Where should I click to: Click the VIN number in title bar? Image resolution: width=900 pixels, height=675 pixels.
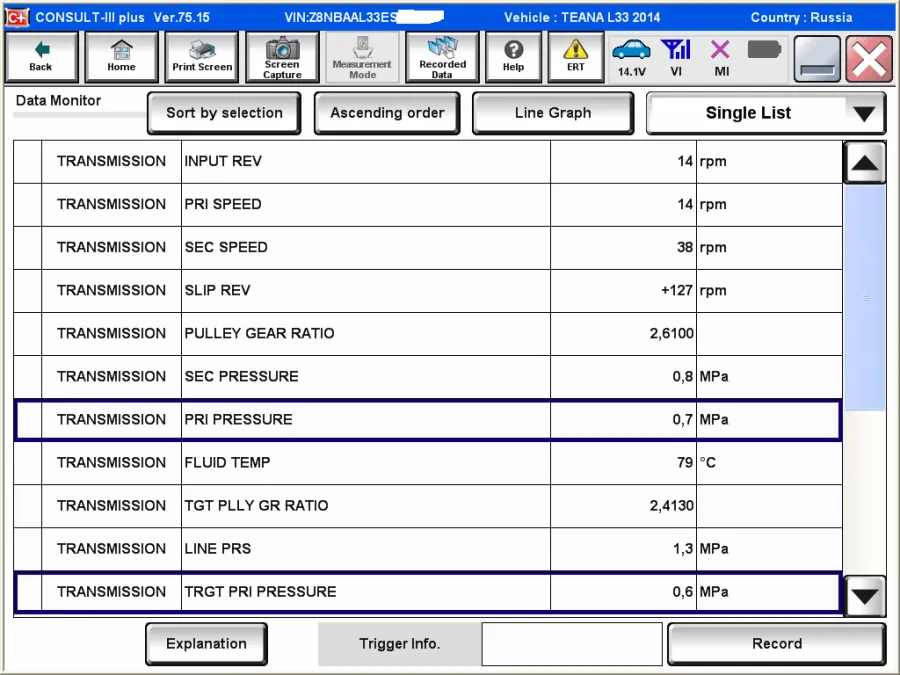click(x=364, y=17)
